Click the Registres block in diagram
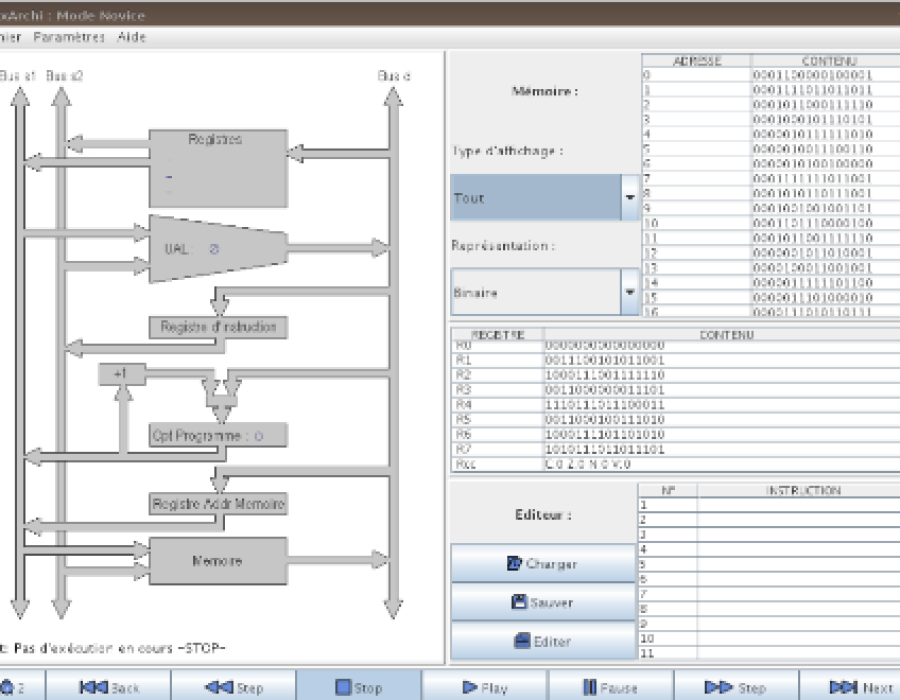The height and width of the screenshot is (700, 900). click(x=218, y=168)
